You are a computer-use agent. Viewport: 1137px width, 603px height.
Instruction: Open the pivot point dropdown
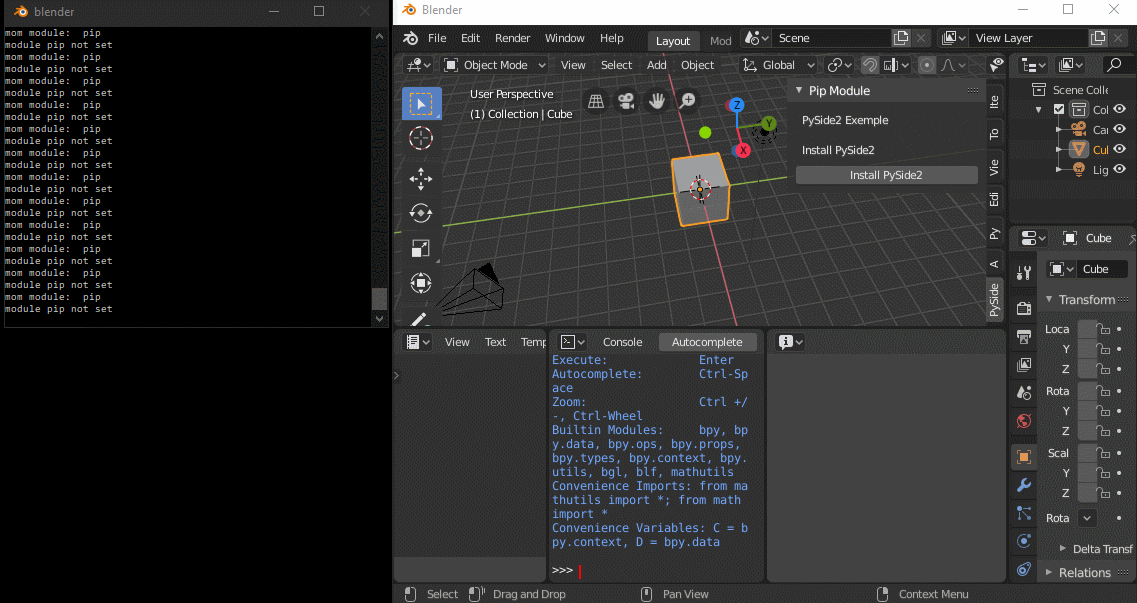click(840, 65)
